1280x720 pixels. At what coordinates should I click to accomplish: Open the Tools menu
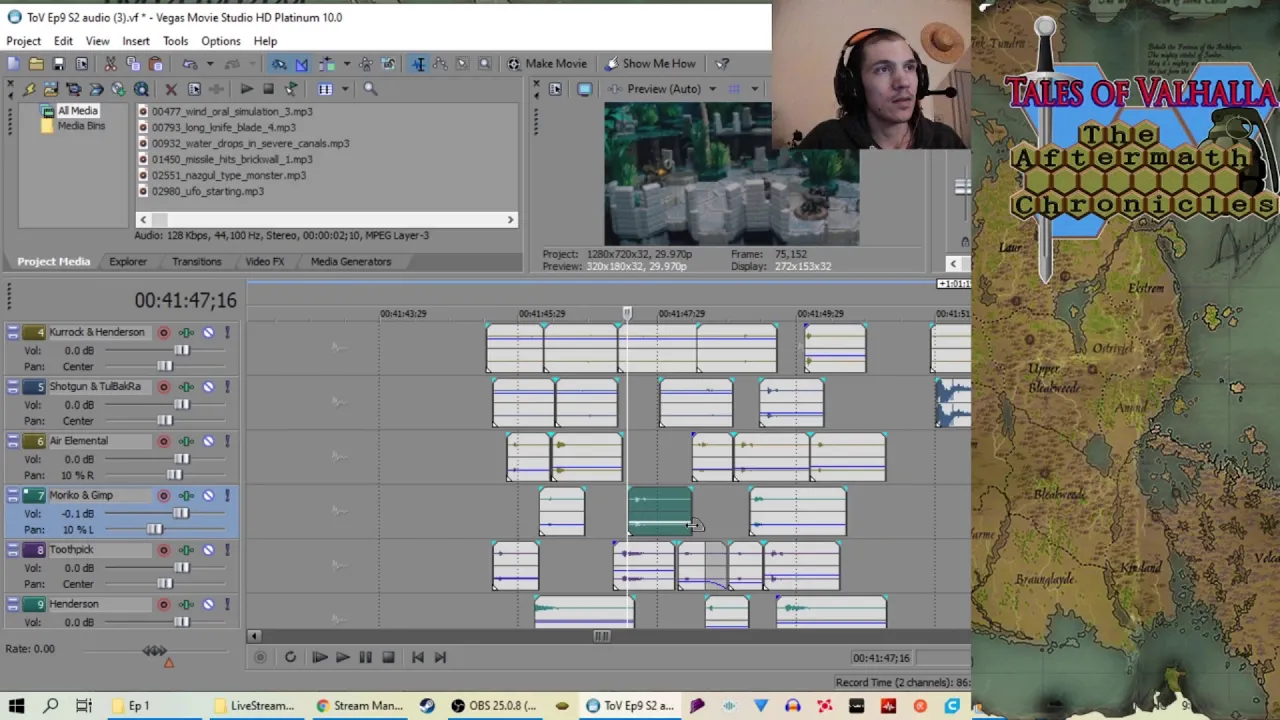click(x=175, y=41)
